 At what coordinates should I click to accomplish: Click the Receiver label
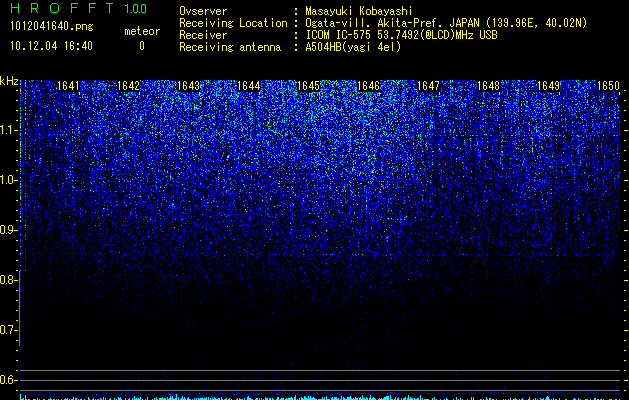(203, 35)
